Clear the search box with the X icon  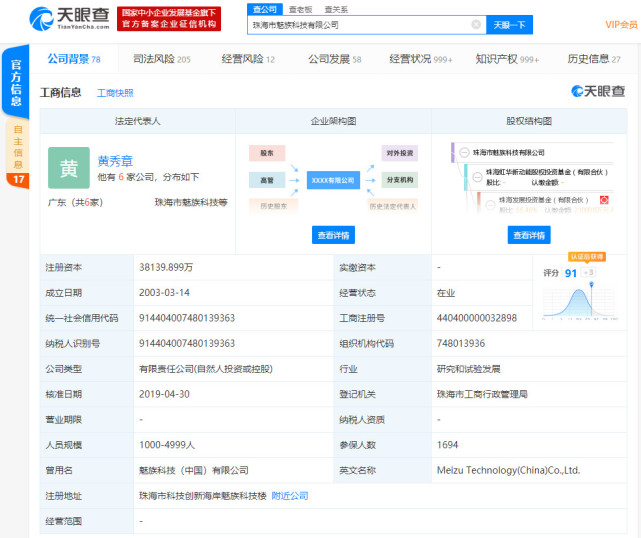475,24
